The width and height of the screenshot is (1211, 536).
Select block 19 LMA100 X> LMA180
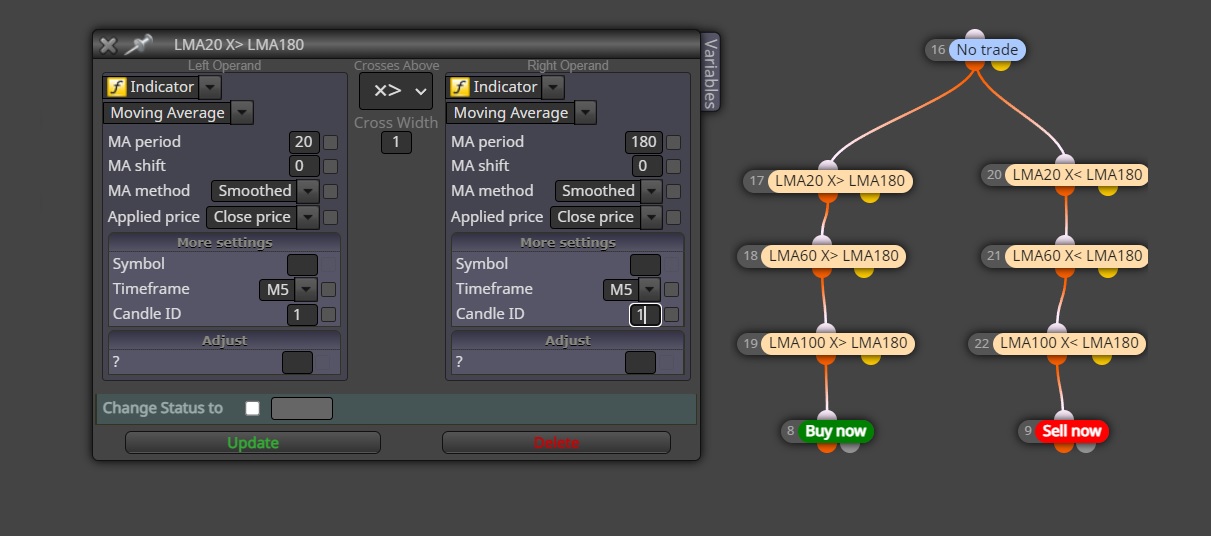click(x=838, y=343)
